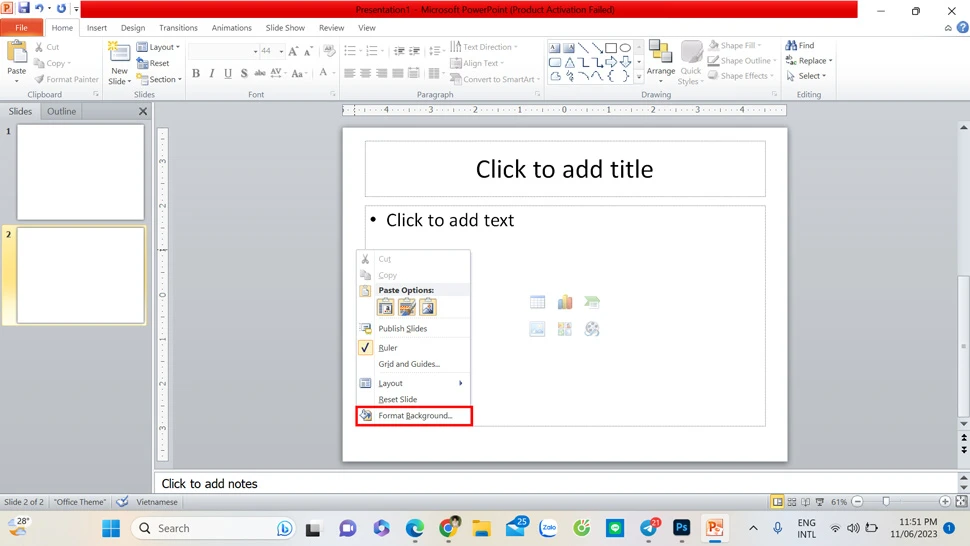Screen dimensions: 970x546
Task: Open Layout submenu in context menu
Action: click(x=414, y=383)
